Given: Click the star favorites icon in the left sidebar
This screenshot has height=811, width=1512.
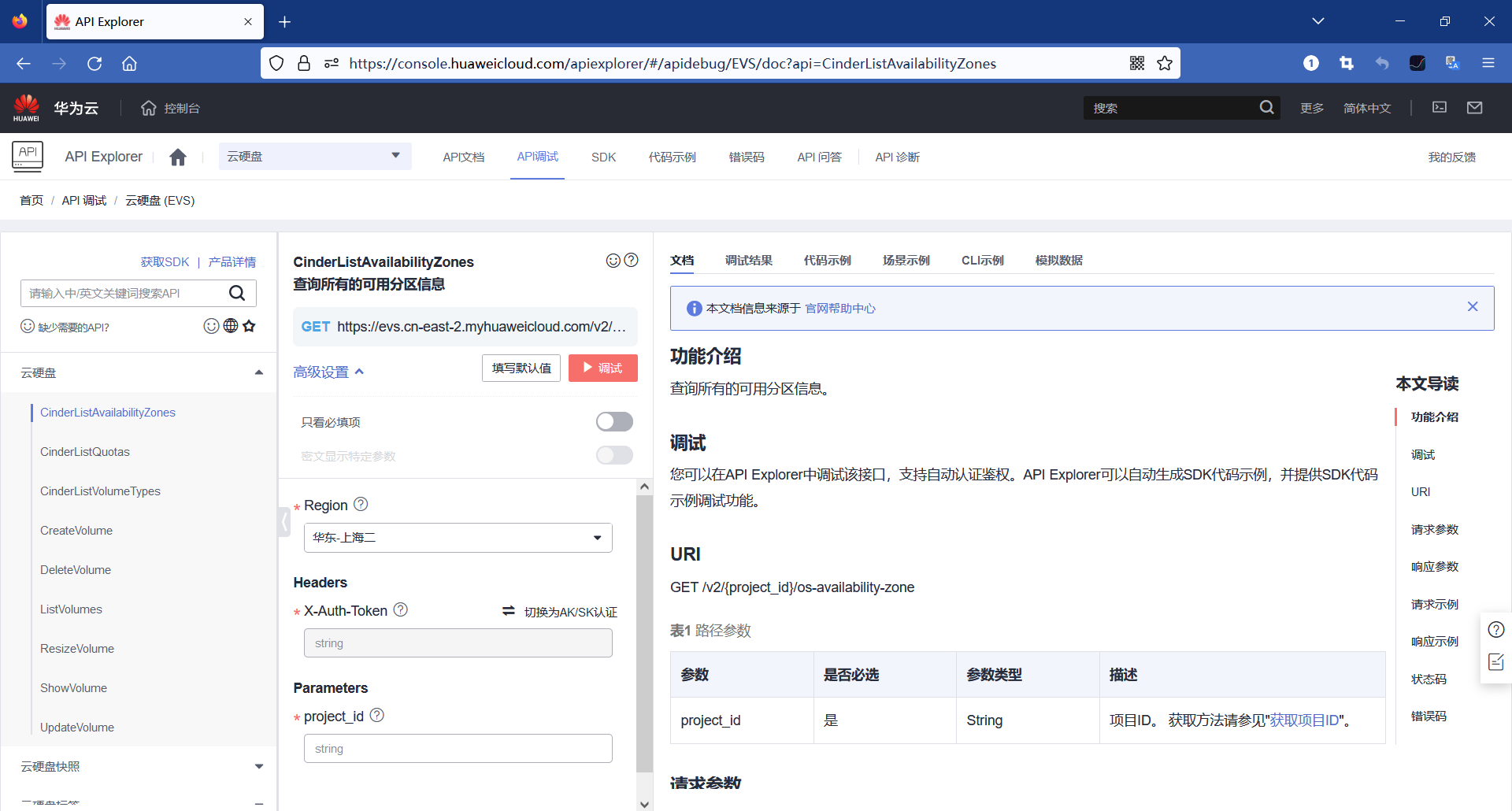Looking at the screenshot, I should 250,326.
